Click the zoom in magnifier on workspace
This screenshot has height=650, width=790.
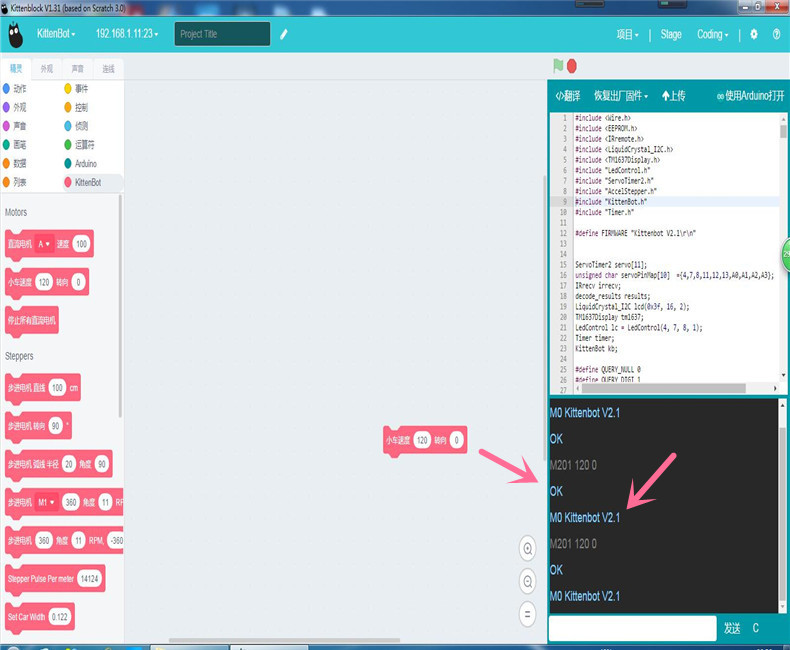[x=528, y=548]
